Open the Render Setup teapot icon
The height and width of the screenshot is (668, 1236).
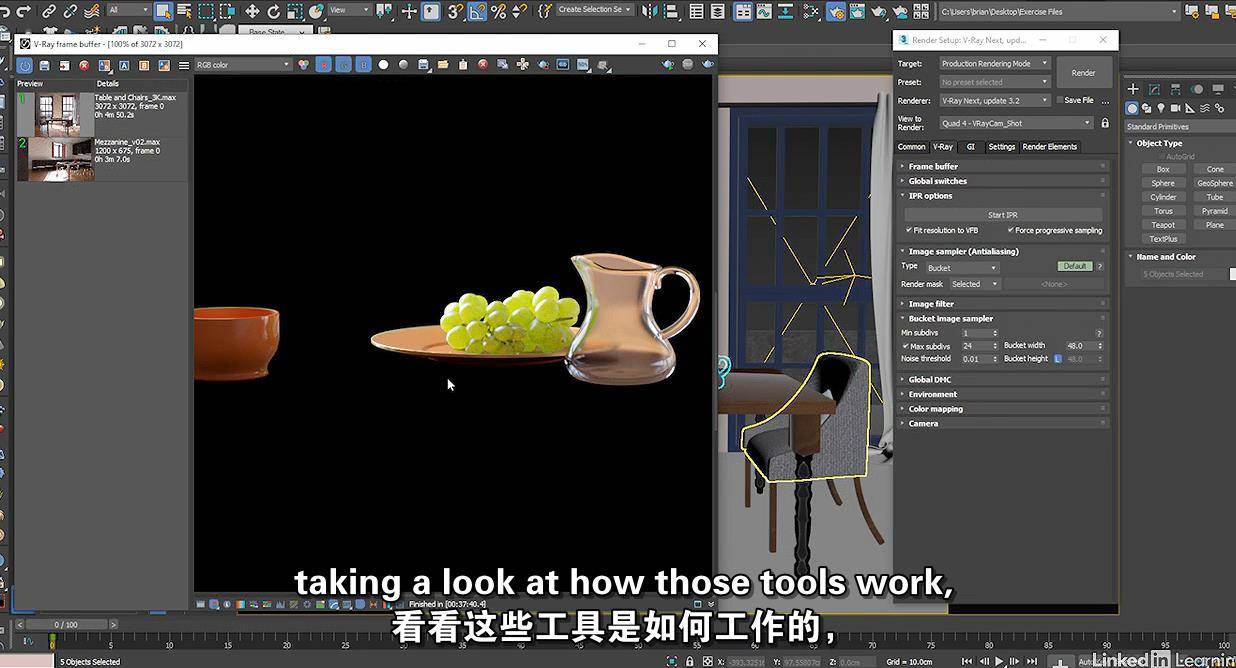click(x=835, y=11)
